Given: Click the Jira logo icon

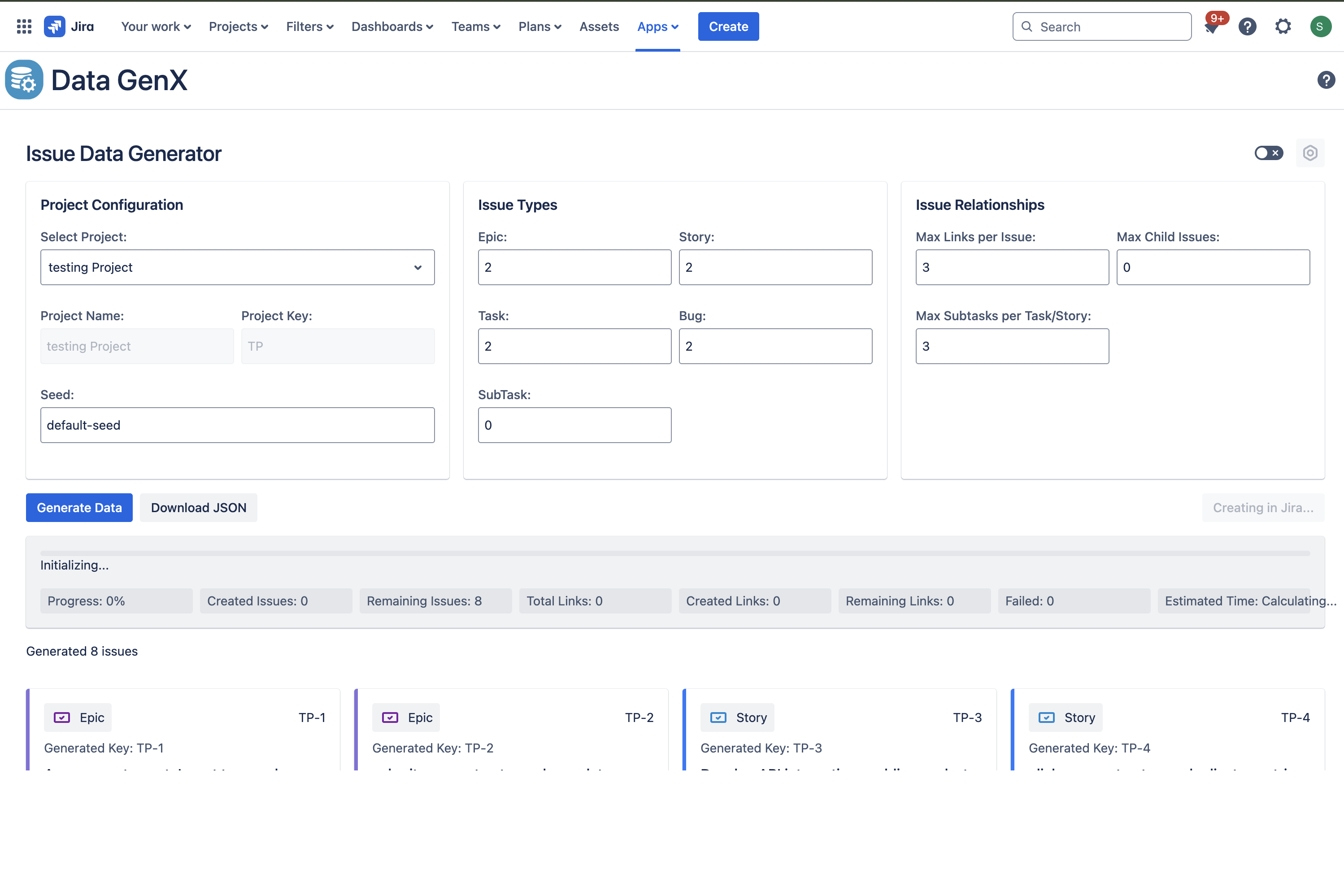Looking at the screenshot, I should (x=55, y=26).
